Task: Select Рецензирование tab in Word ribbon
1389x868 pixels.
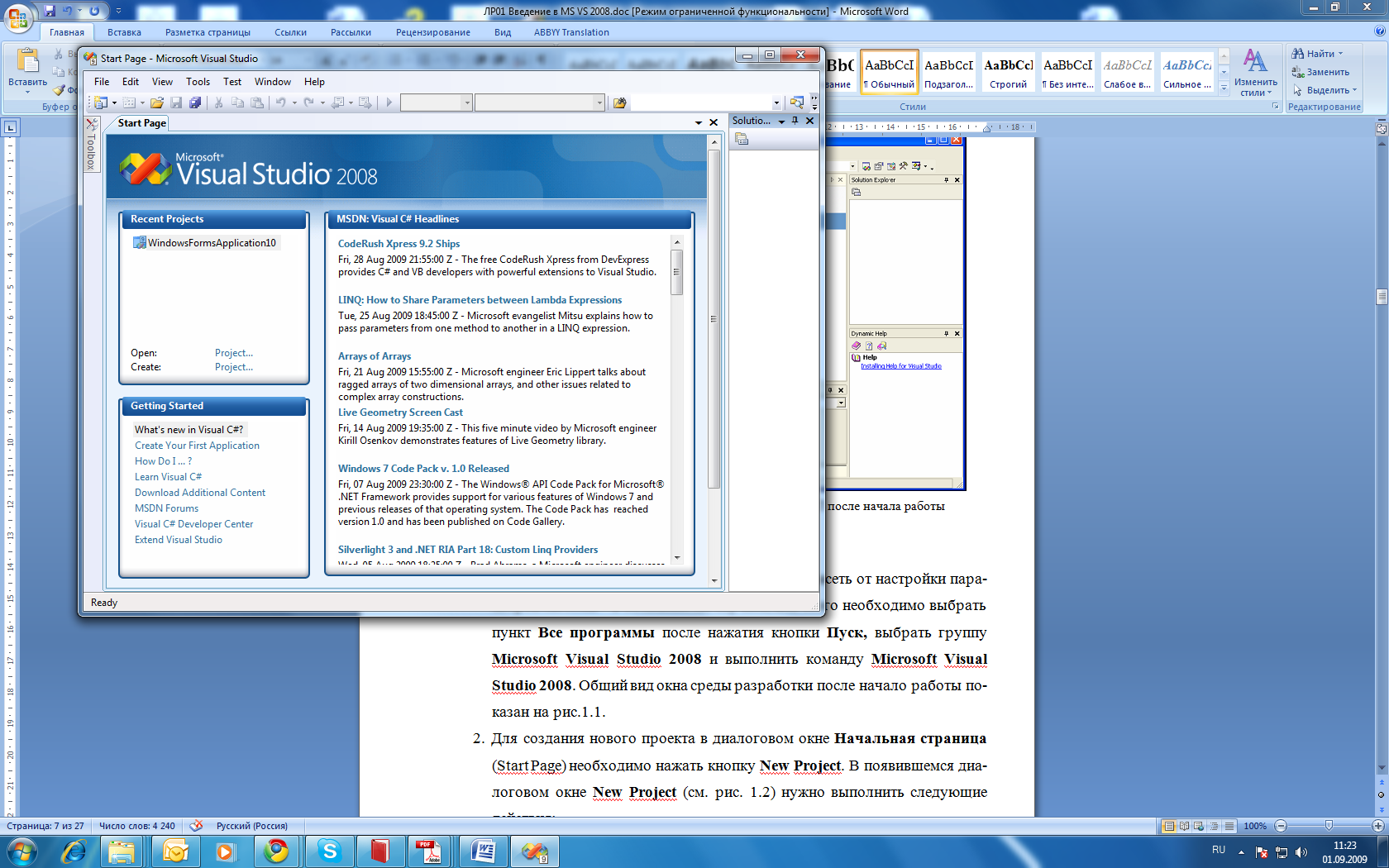Action: tap(432, 32)
